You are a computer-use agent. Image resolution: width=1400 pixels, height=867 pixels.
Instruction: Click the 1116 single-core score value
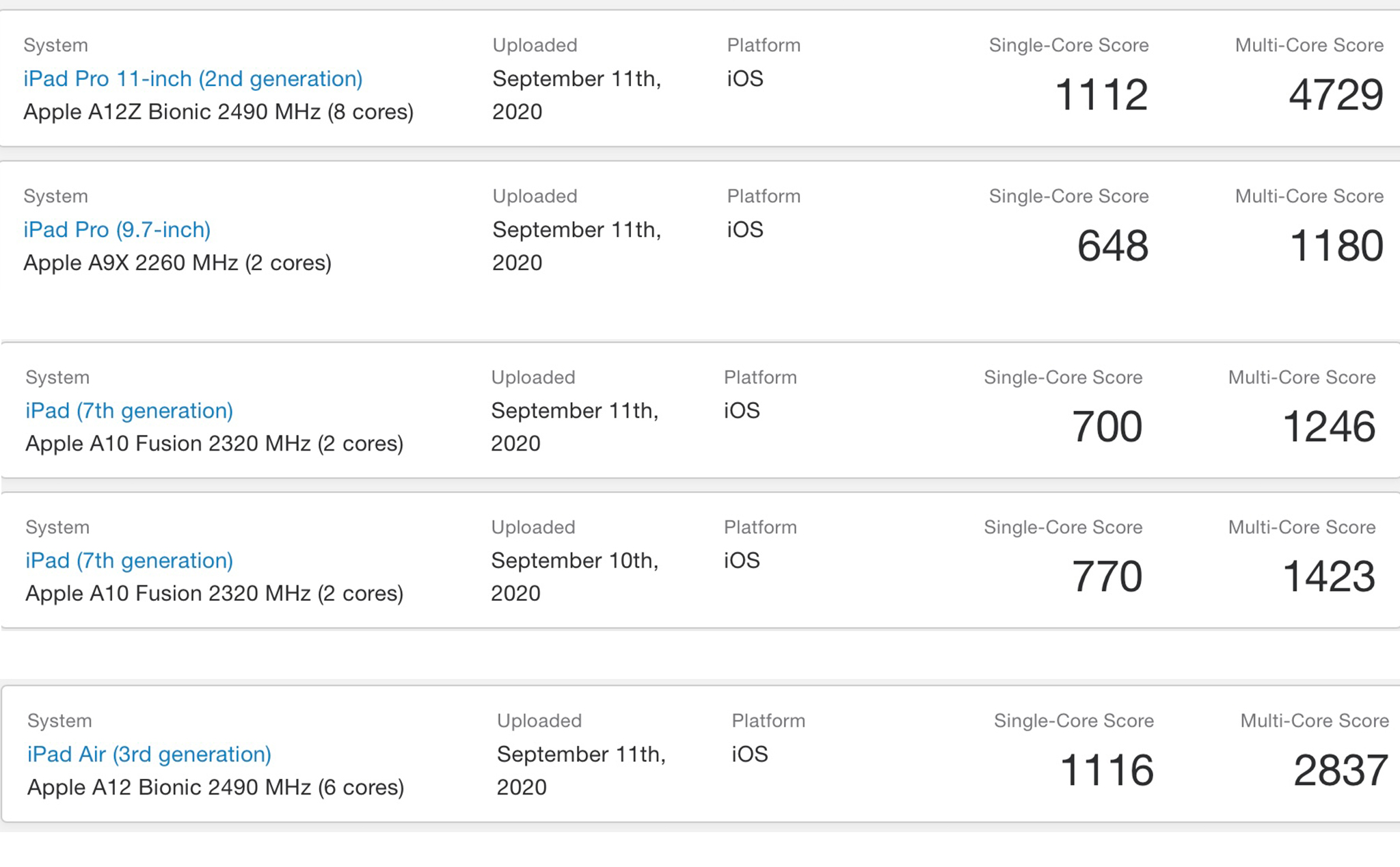click(x=1106, y=770)
